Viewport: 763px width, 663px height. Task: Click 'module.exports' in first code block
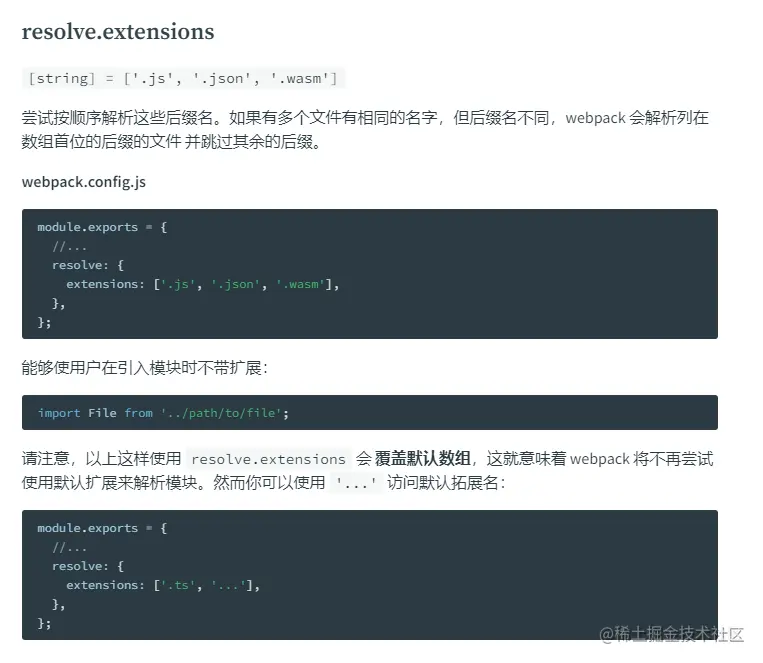click(x=88, y=227)
